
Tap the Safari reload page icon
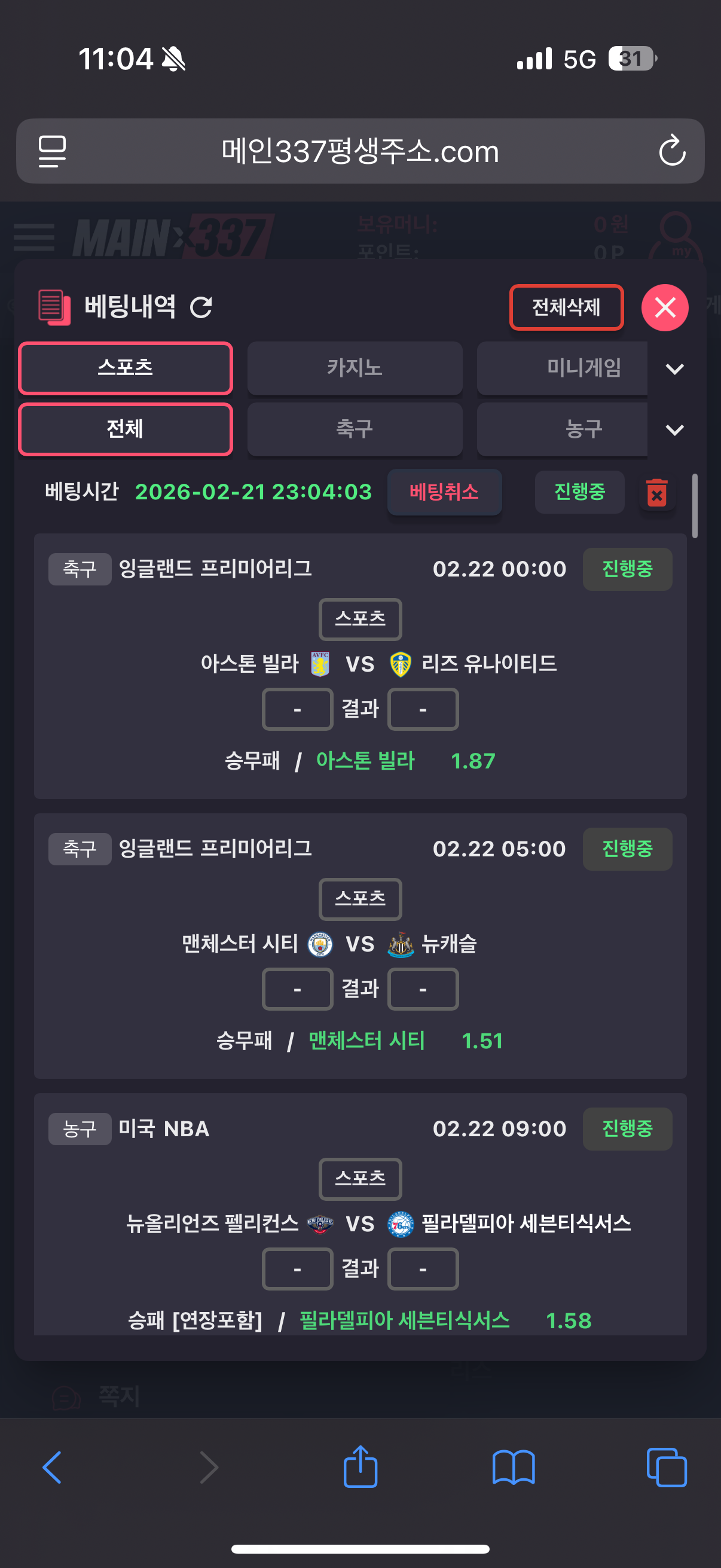(672, 151)
